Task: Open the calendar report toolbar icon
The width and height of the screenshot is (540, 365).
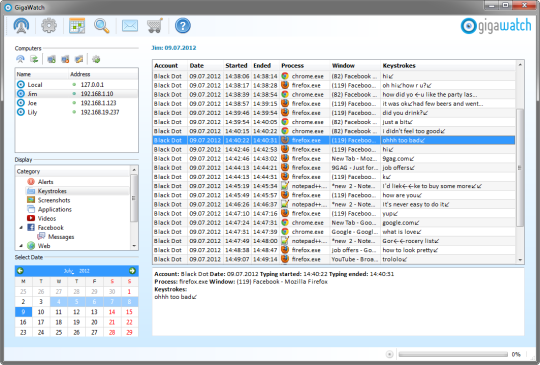Action: pyautogui.click(x=77, y=26)
